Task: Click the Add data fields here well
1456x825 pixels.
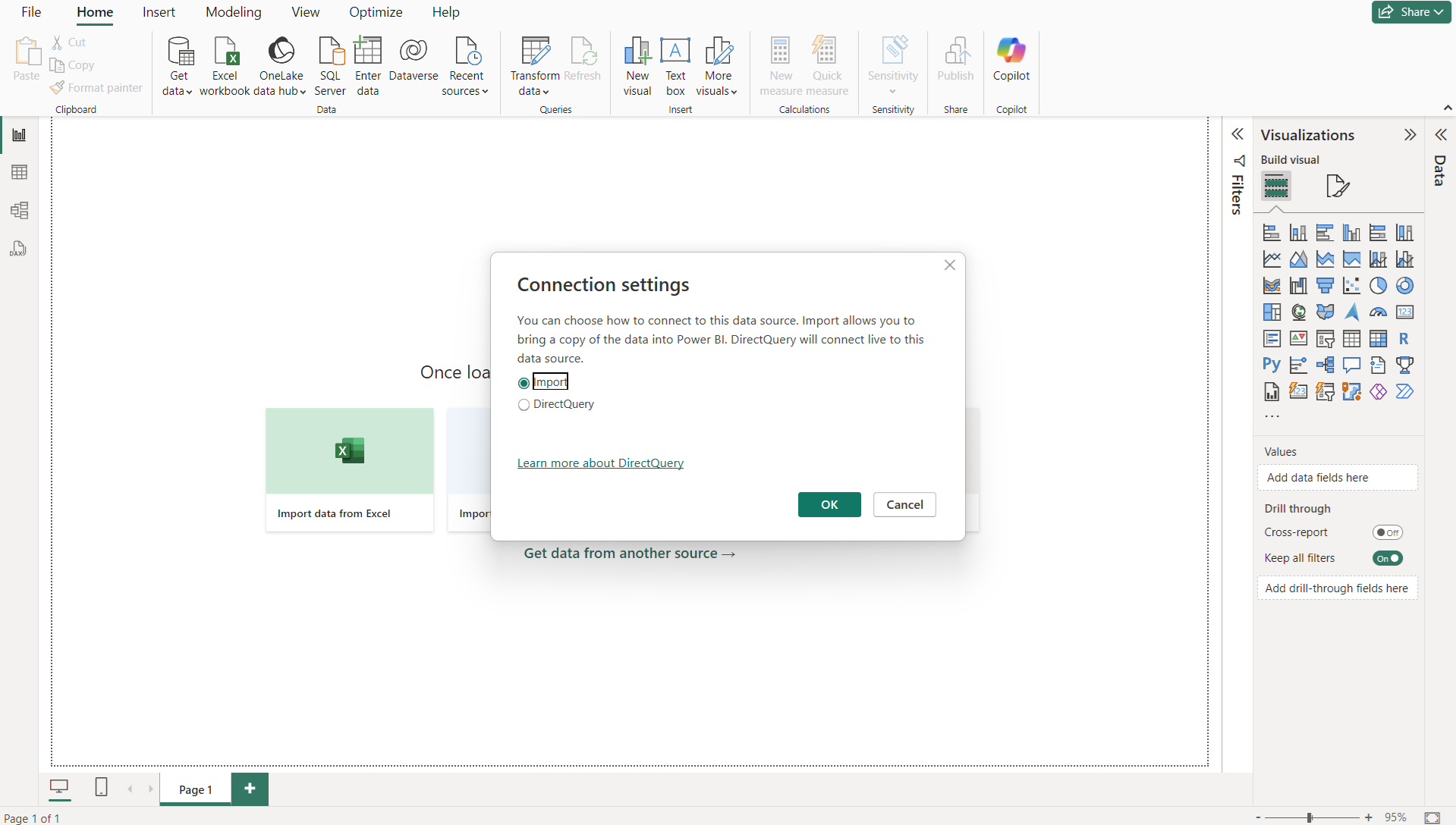Action: (1337, 478)
